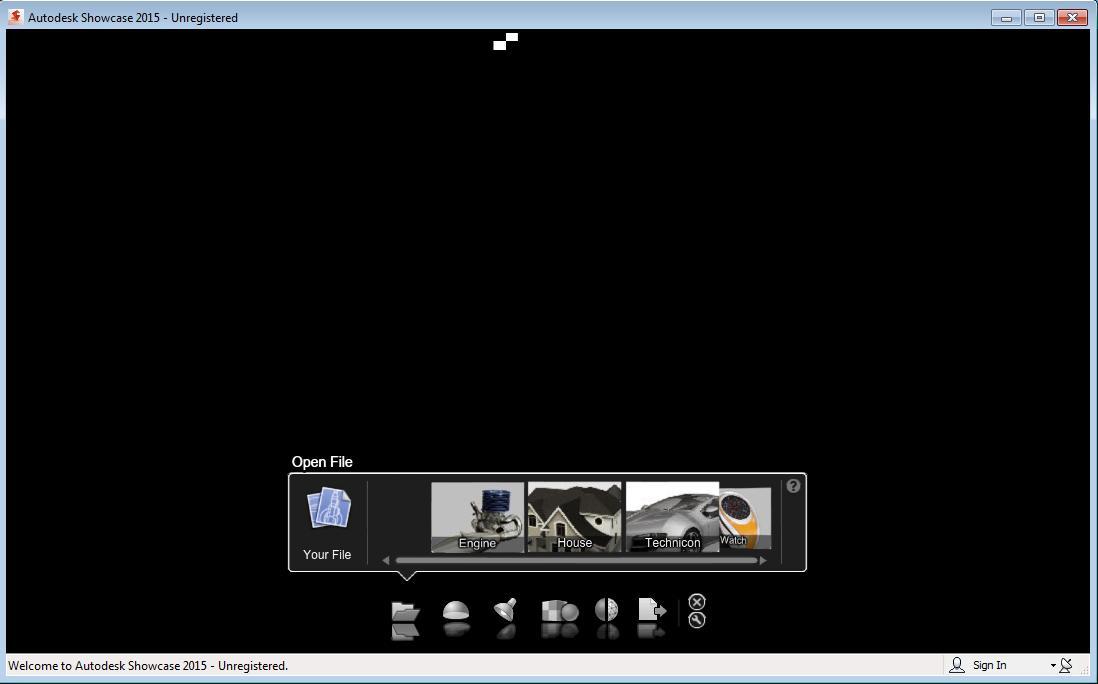Viewport: 1098px width, 684px height.
Task: Open the visual styles sphere icon
Action: point(606,610)
